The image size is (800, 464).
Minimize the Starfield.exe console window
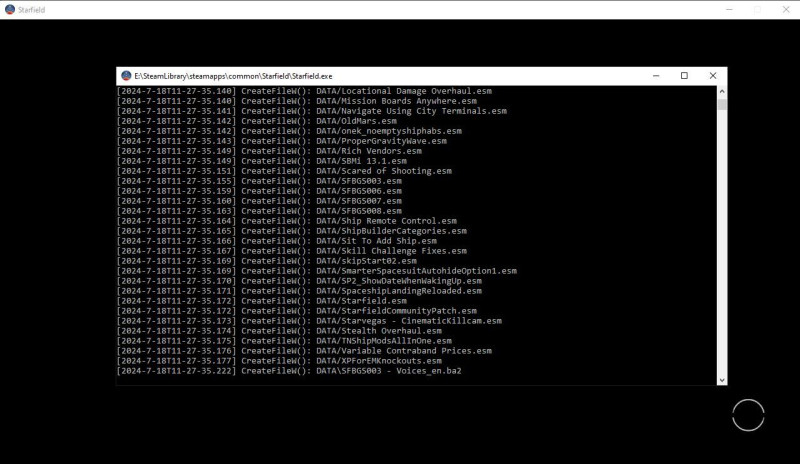pyautogui.click(x=656, y=76)
